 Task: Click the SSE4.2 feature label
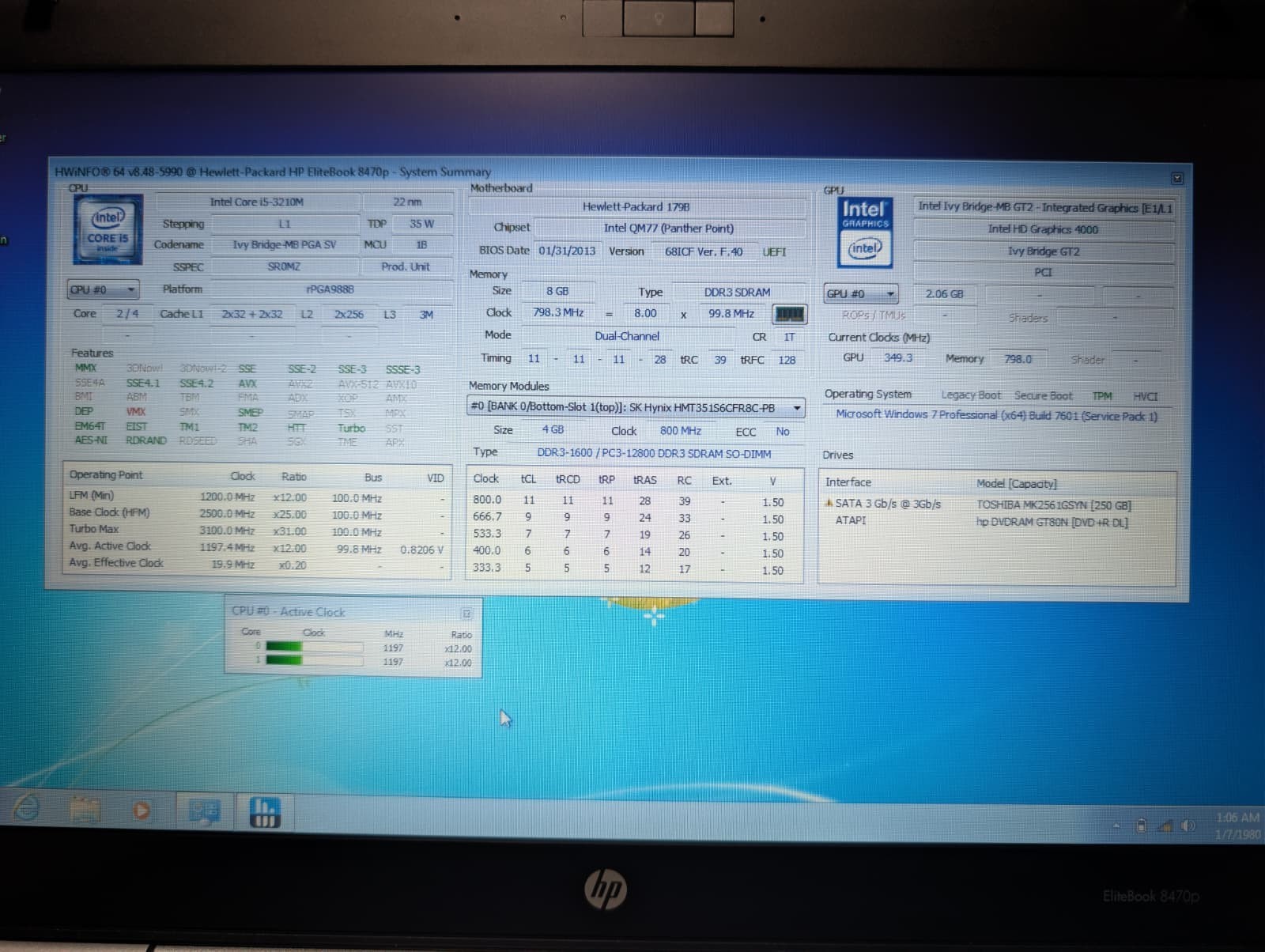[197, 383]
